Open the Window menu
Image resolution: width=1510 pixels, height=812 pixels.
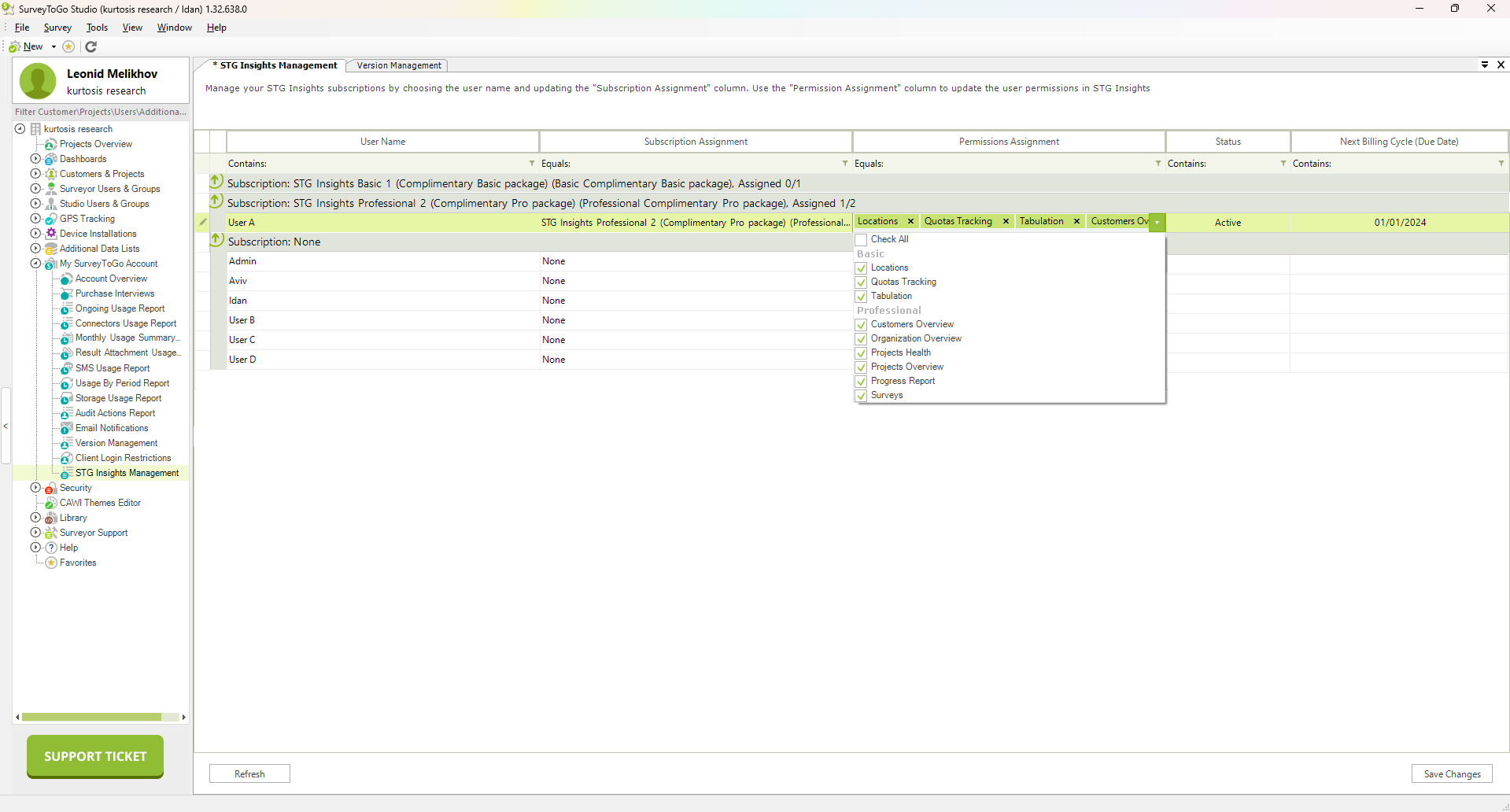(x=174, y=28)
